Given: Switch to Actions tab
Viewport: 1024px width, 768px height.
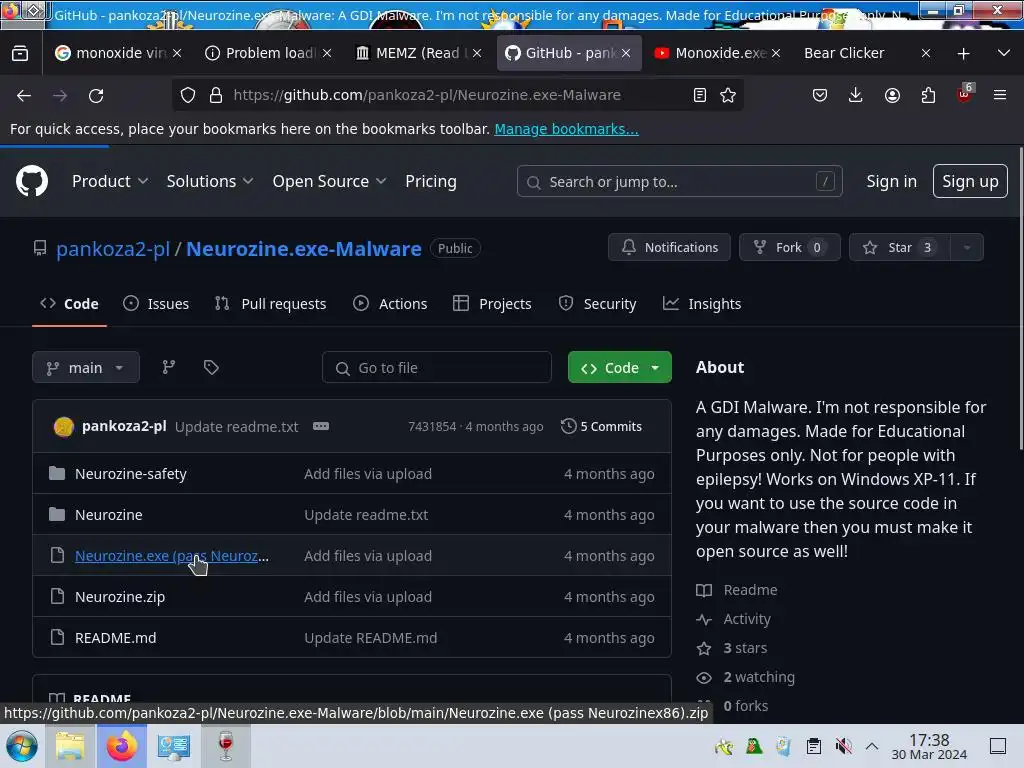Looking at the screenshot, I should pyautogui.click(x=390, y=304).
